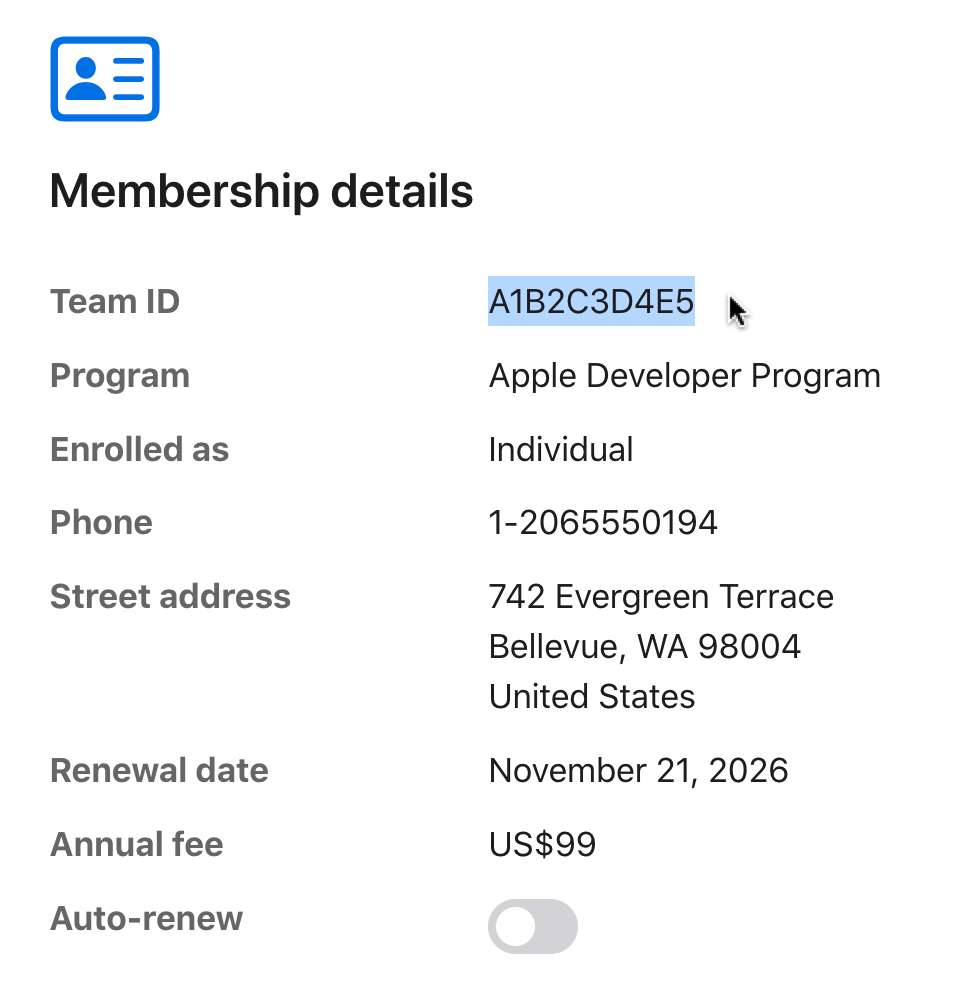Click the Annual fee label

(136, 844)
